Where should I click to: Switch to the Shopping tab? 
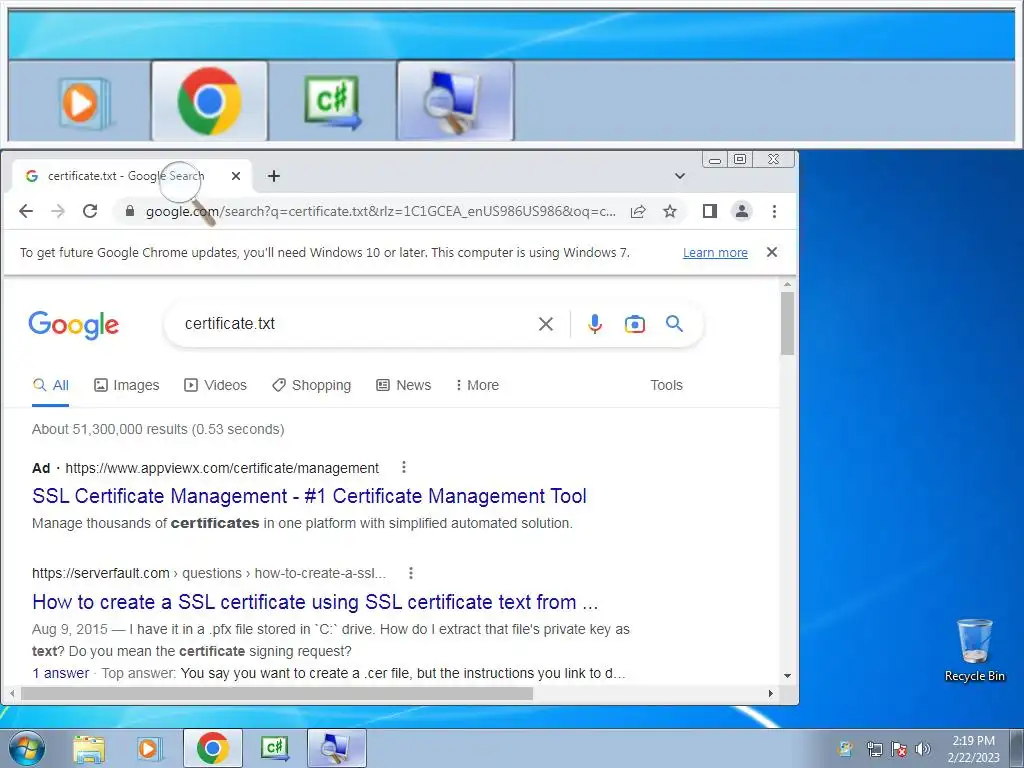tap(312, 385)
